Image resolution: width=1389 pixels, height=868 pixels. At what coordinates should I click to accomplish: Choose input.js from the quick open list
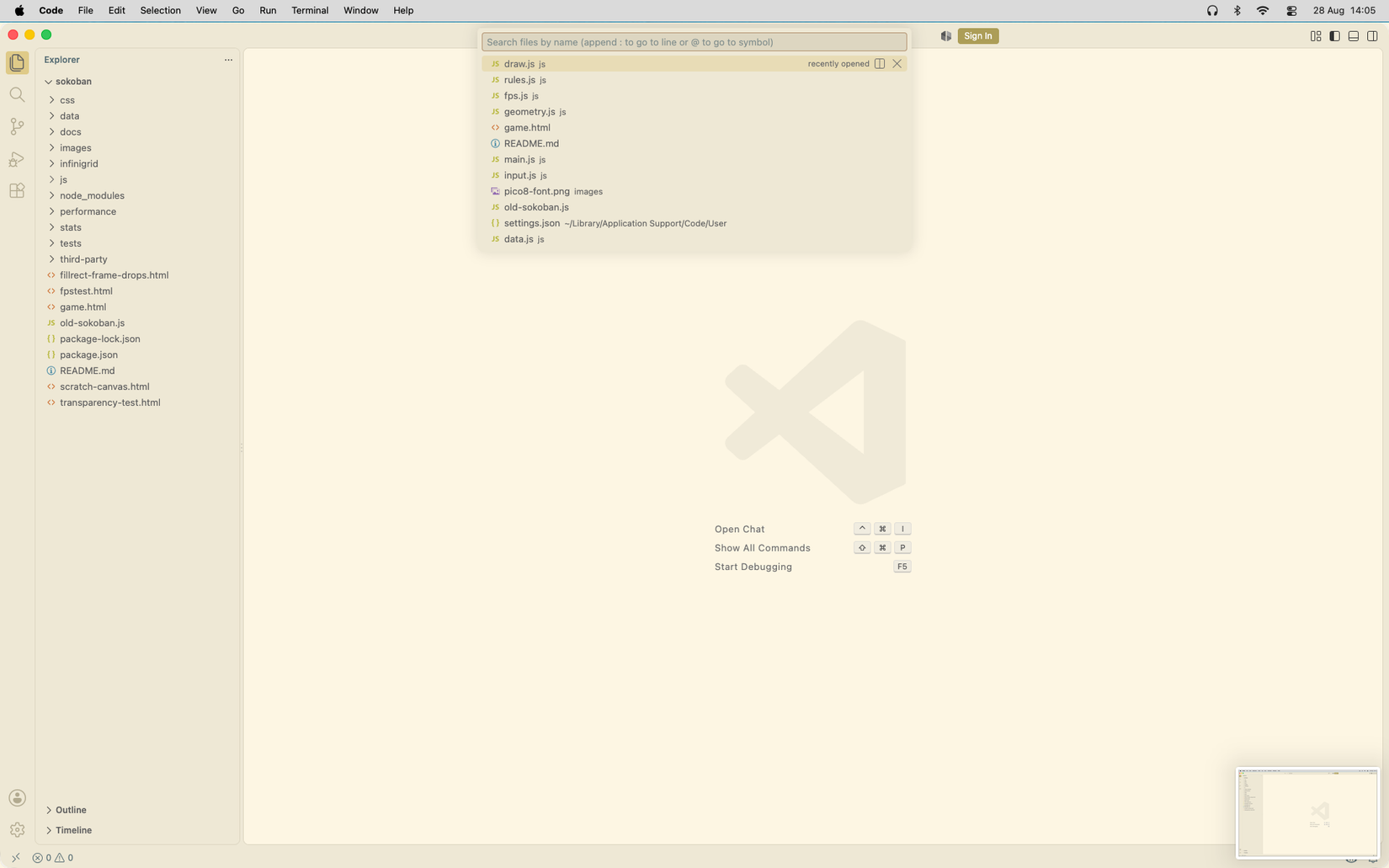(x=694, y=176)
